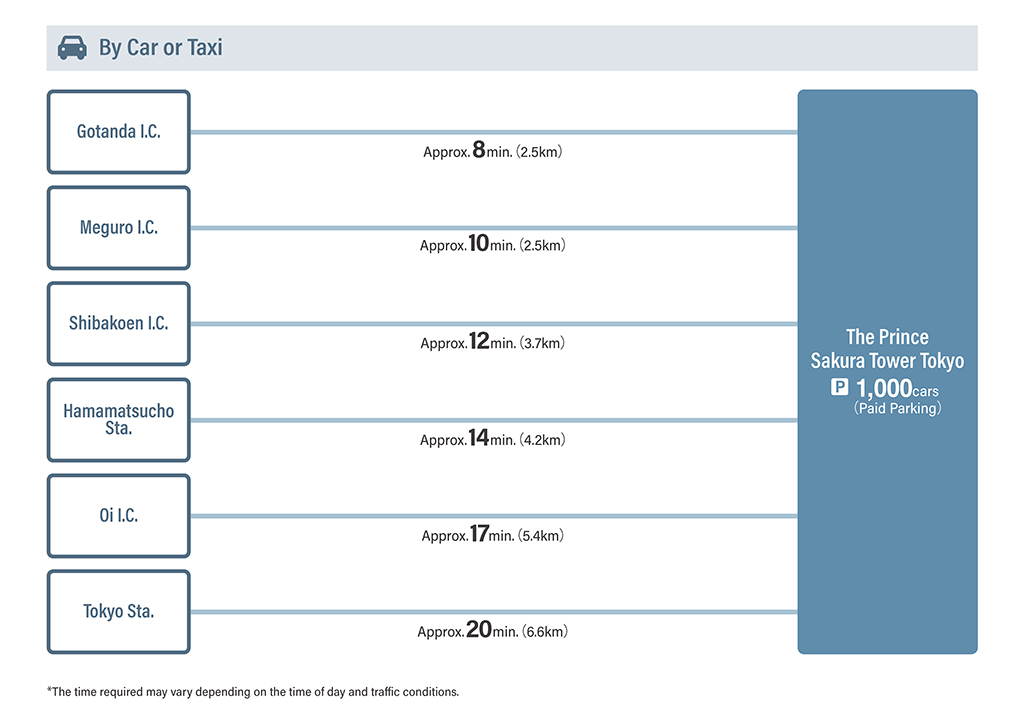Viewport: 1024px width, 708px height.
Task: Click The Prince Sakura Tower Tokyo title
Action: (x=887, y=349)
